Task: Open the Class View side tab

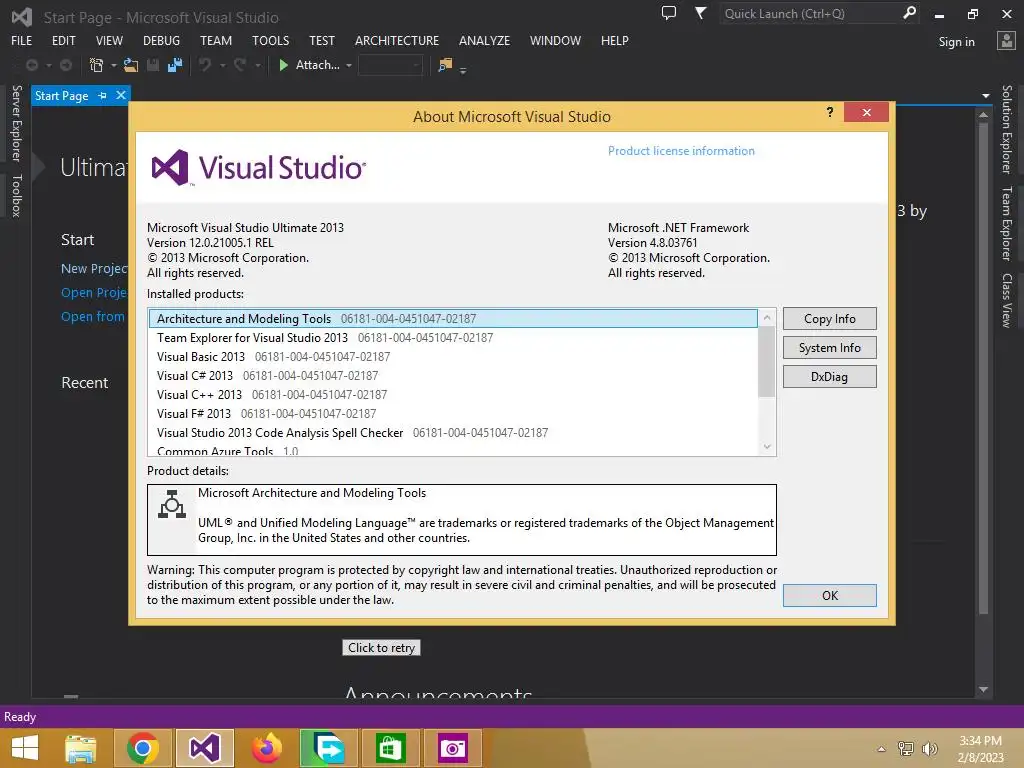Action: click(1006, 300)
